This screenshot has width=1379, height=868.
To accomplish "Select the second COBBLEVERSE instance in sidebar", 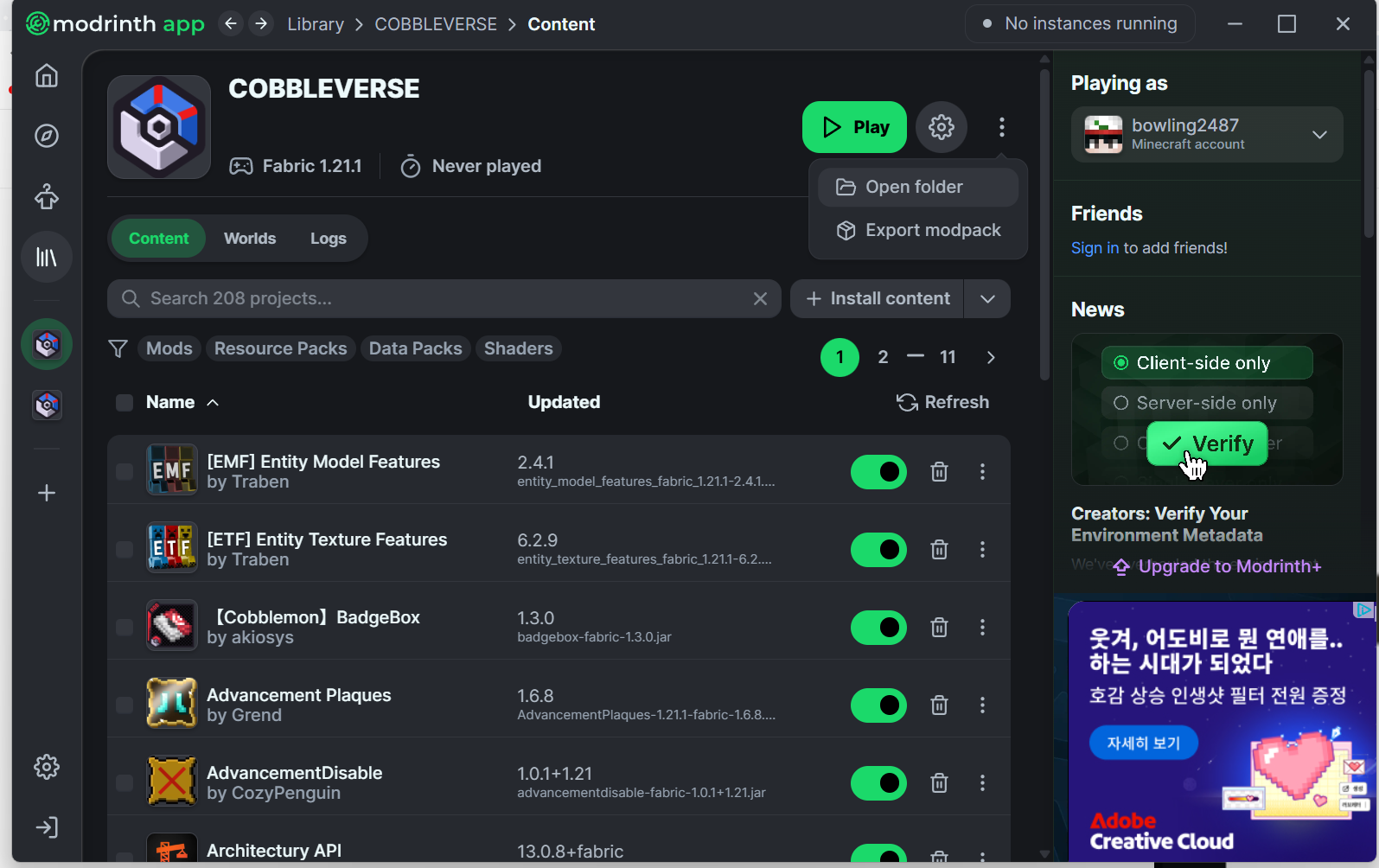I will pos(47,405).
